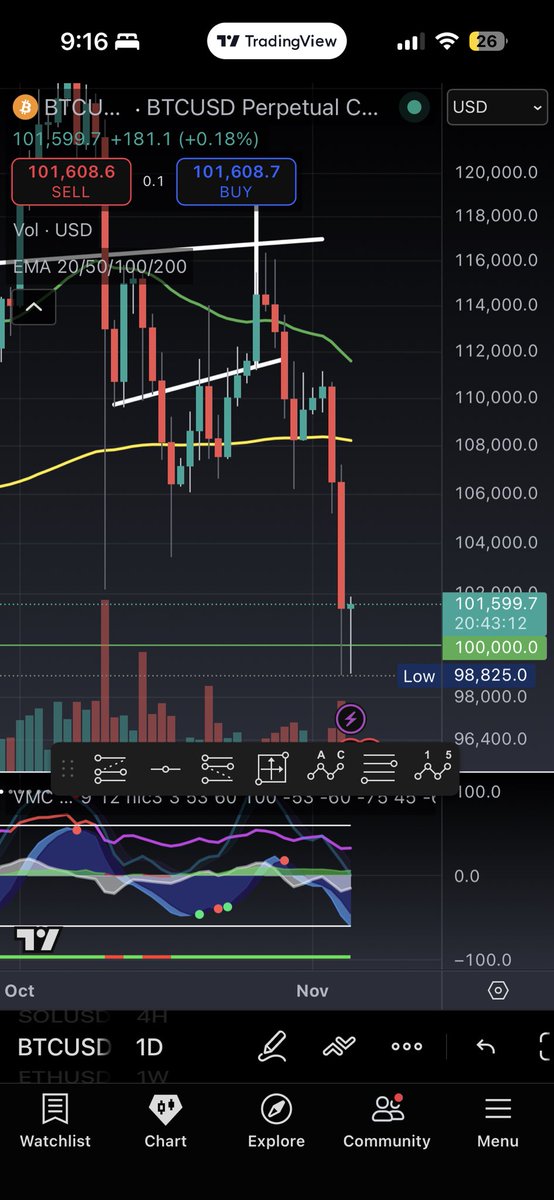Switch to the Chart tab
The width and height of the screenshot is (554, 1200).
(166, 1120)
